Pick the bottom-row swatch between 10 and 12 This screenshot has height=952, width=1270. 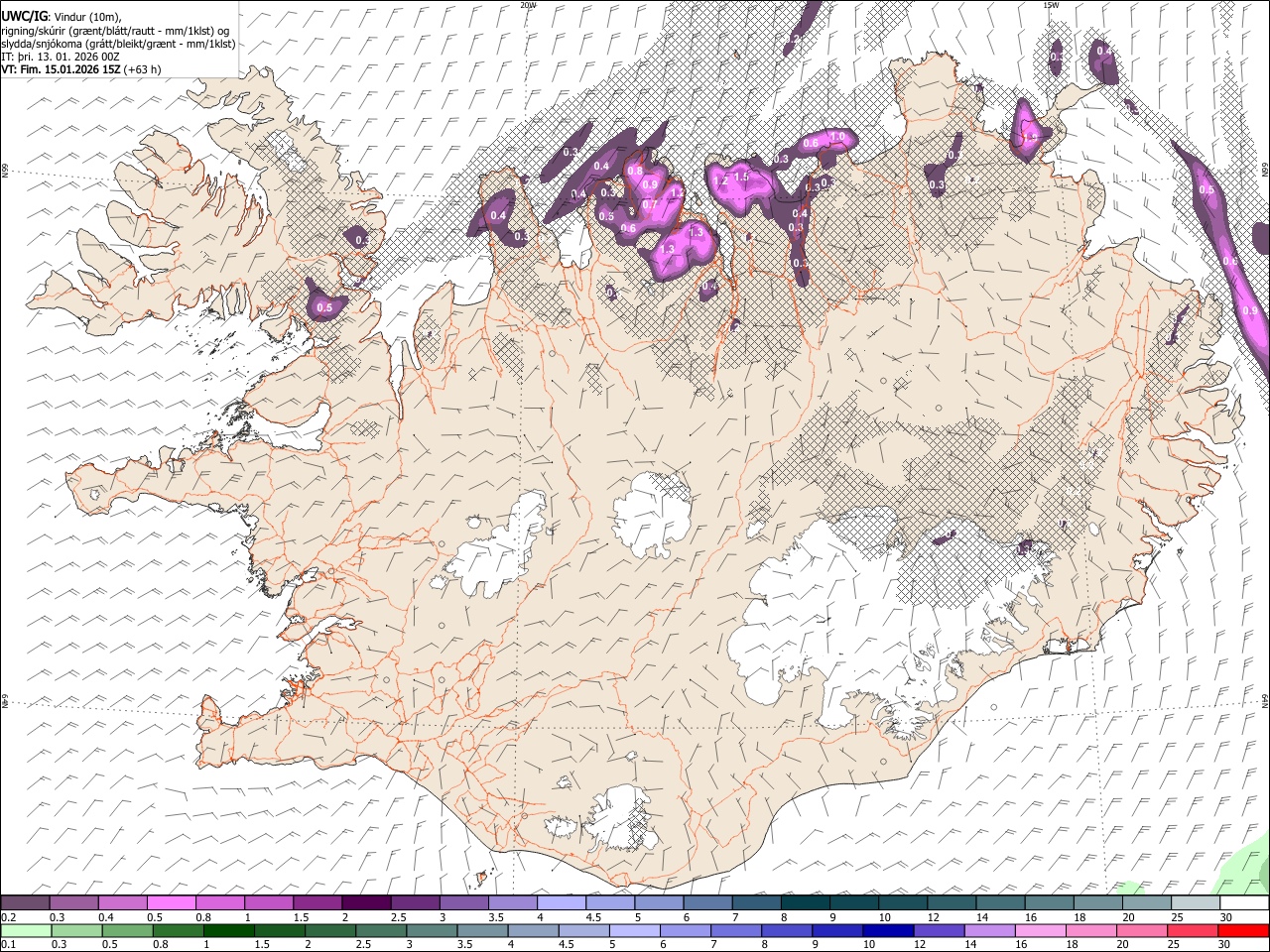pyautogui.click(x=889, y=930)
